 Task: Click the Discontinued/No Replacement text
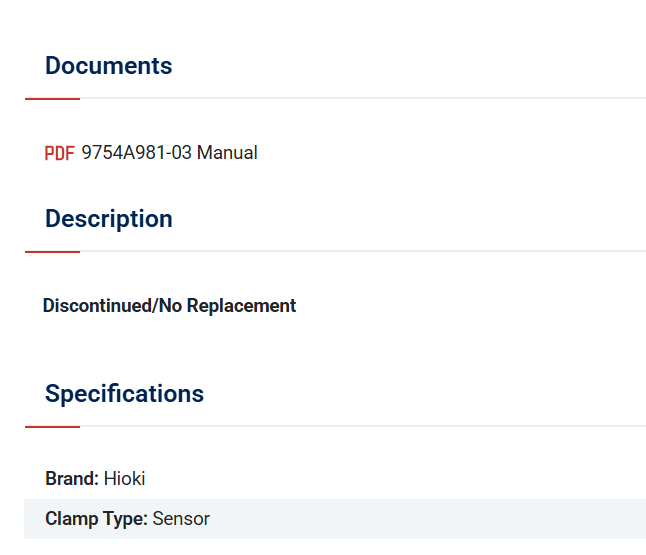[169, 306]
